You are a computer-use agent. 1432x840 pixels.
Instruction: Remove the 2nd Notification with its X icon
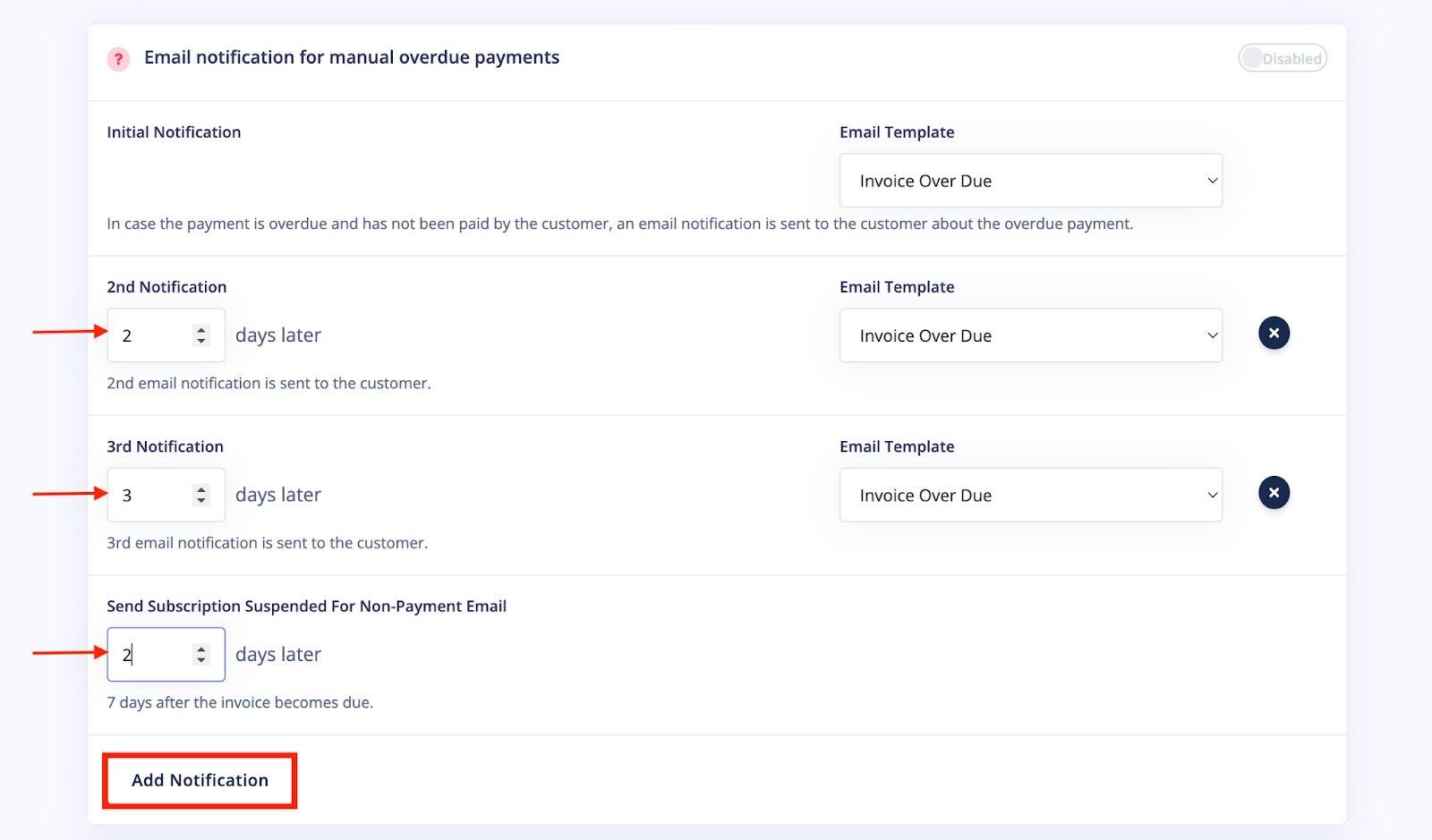pos(1274,334)
